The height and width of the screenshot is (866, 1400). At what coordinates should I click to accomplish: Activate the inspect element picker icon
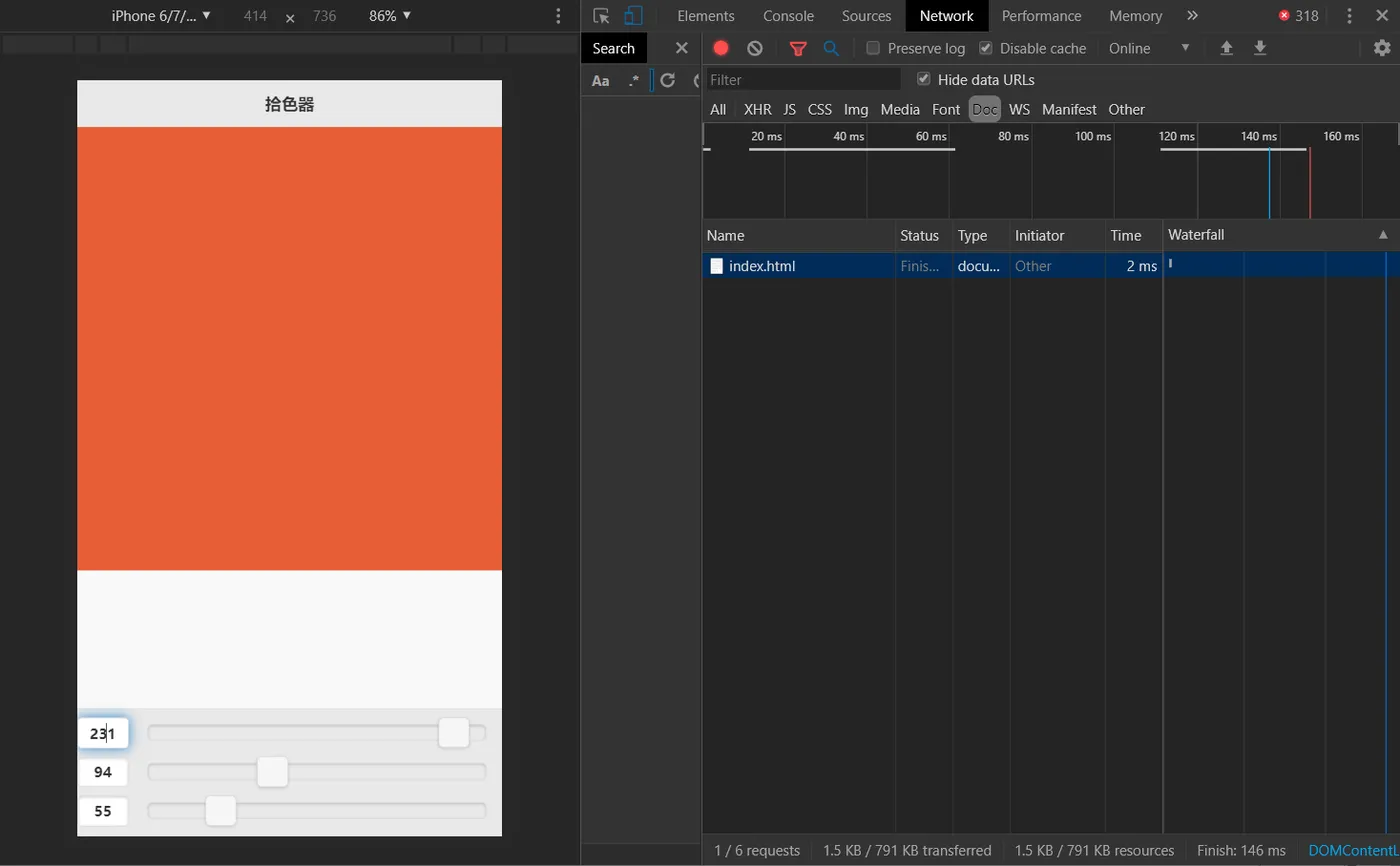601,16
